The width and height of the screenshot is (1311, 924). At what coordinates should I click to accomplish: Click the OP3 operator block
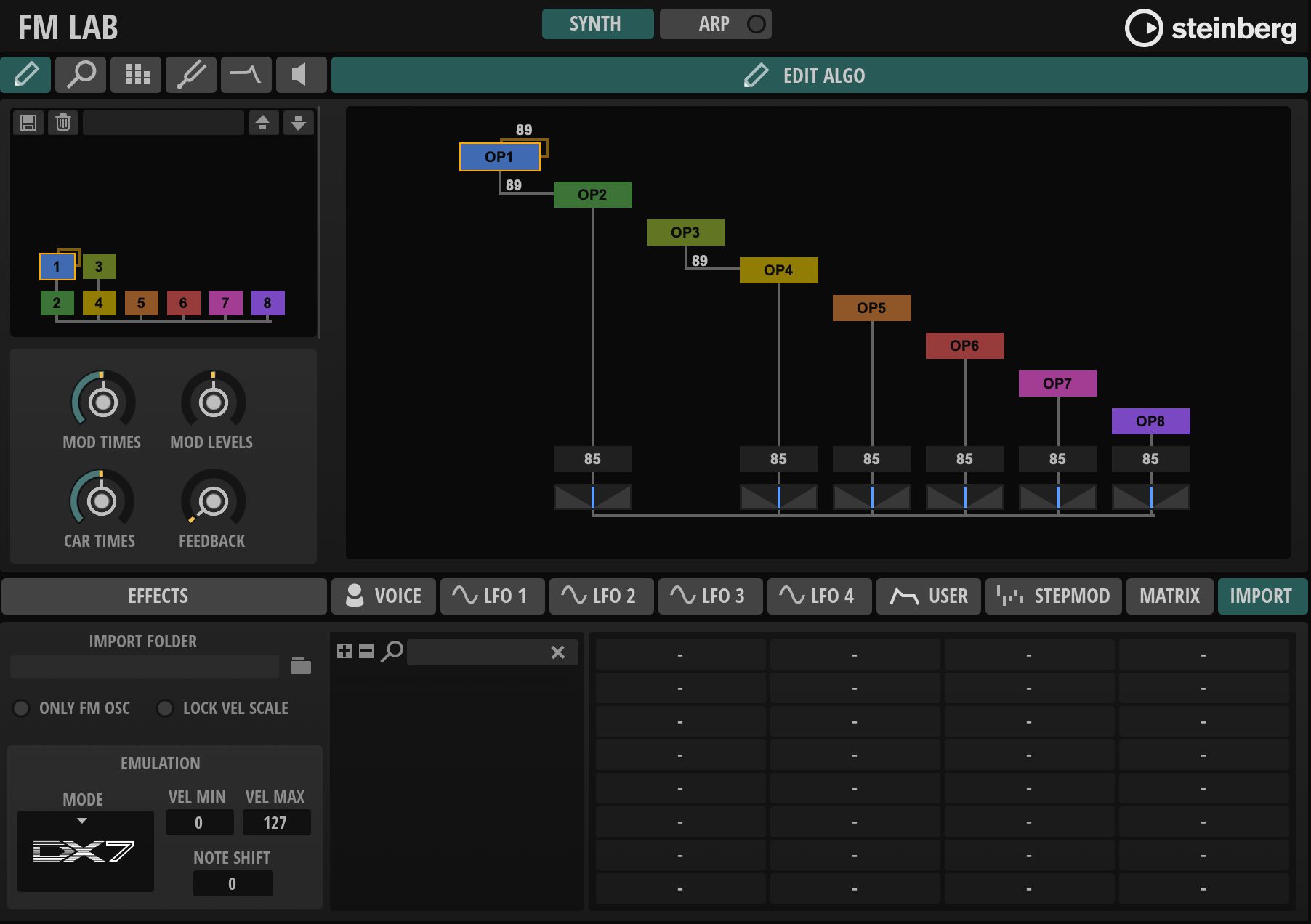click(x=685, y=232)
